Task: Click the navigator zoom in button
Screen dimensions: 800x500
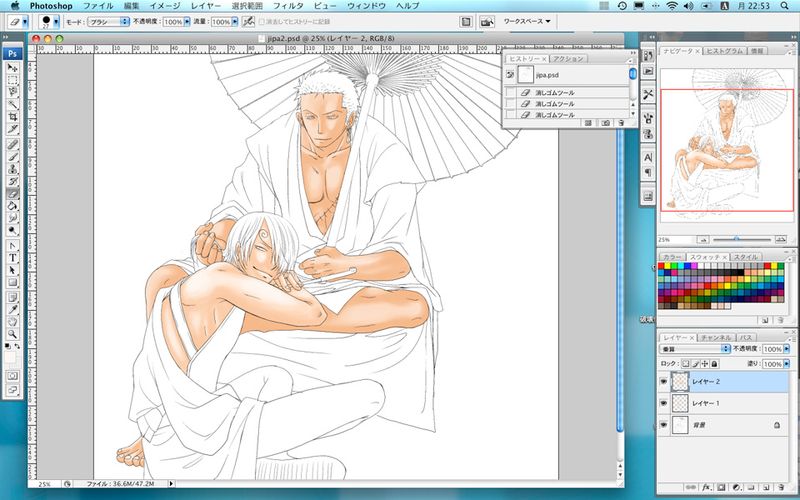Action: click(780, 239)
